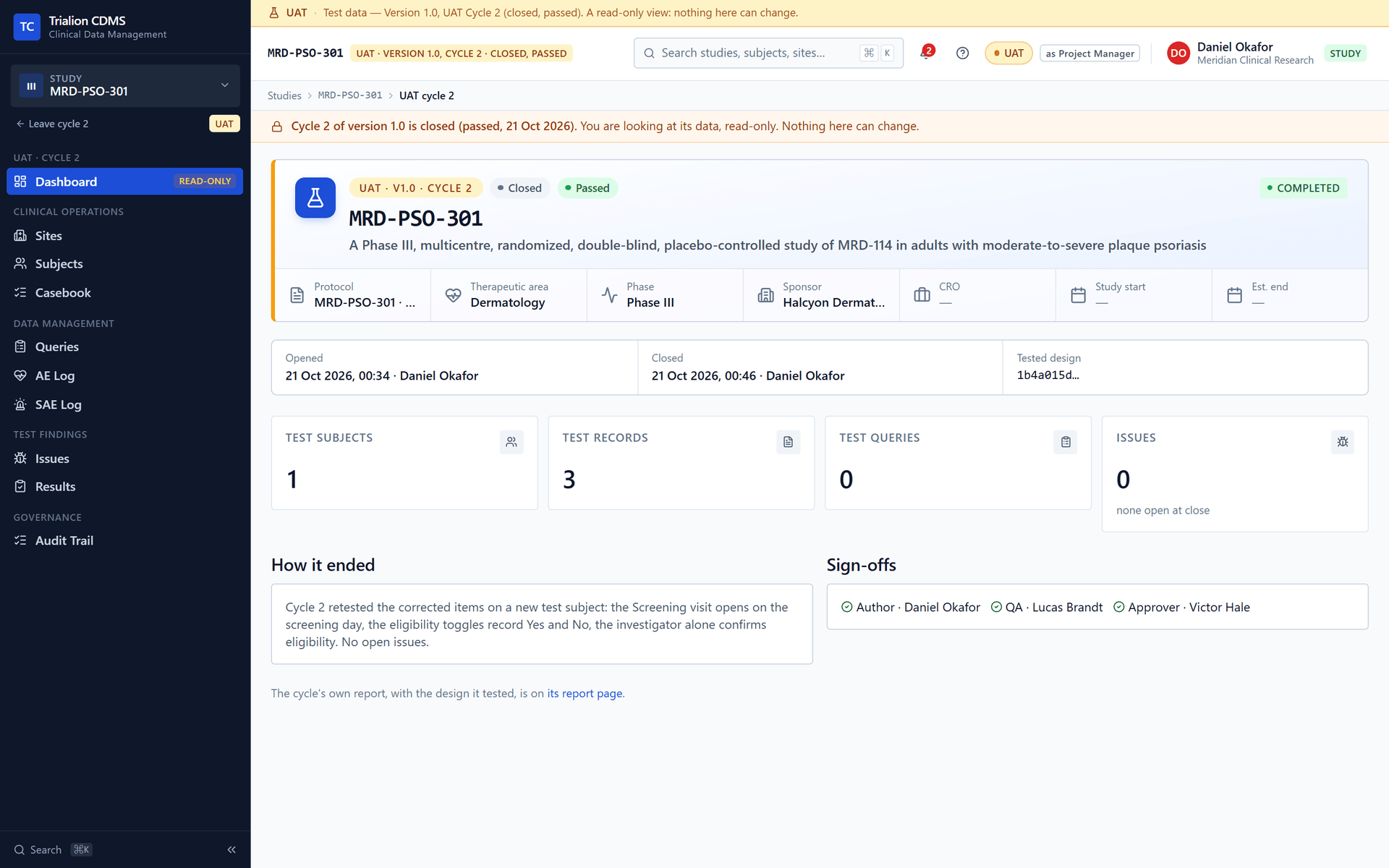Click Leave cycle 2
This screenshot has height=868, width=1389.
(x=52, y=124)
